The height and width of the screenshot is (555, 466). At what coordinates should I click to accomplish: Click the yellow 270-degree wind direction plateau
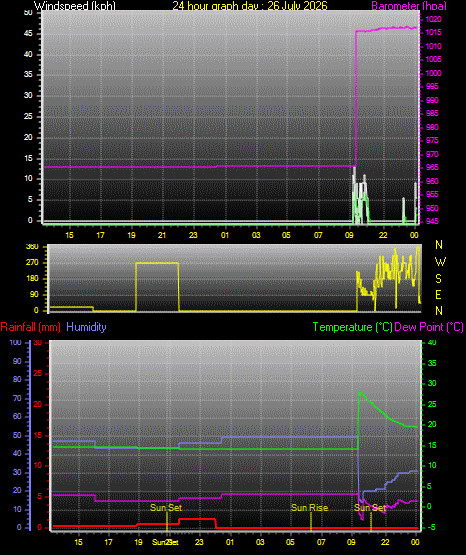[157, 263]
